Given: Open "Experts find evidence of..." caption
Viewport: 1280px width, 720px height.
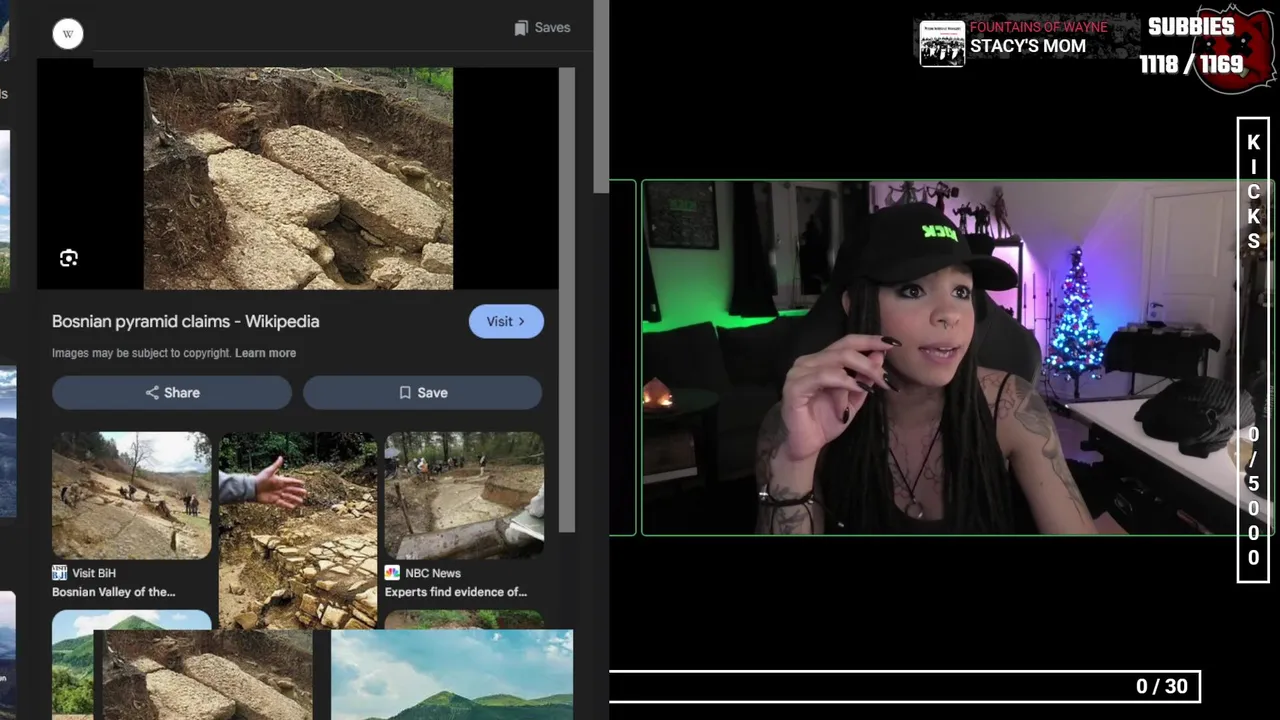Looking at the screenshot, I should pos(456,592).
